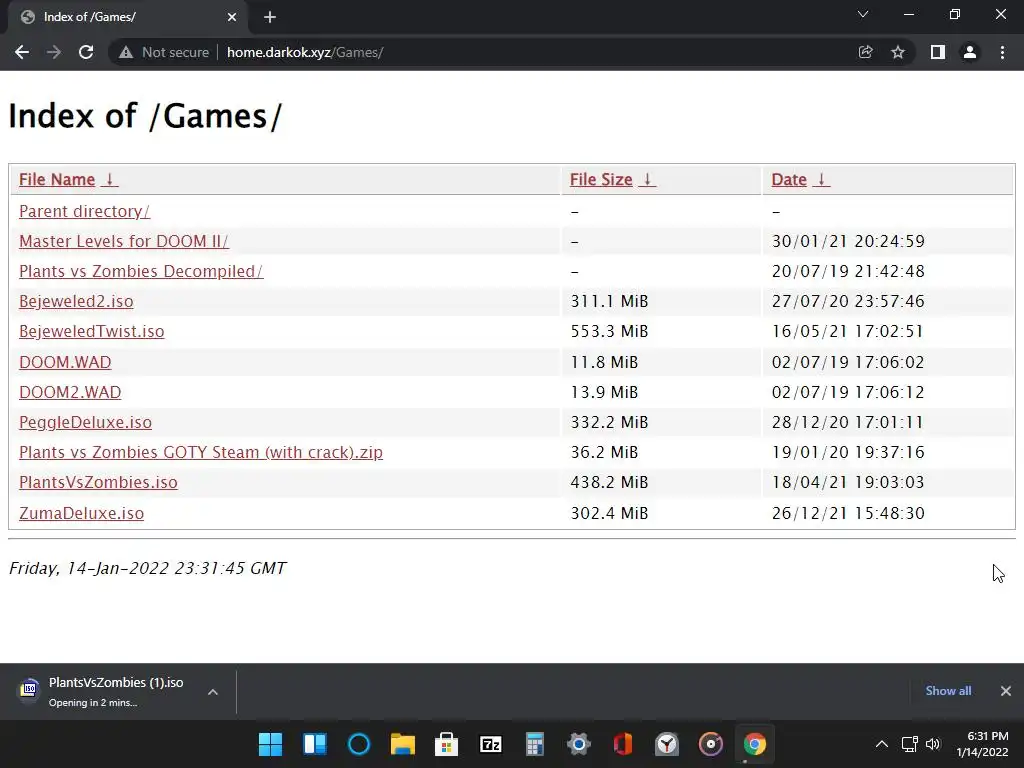The image size is (1024, 768).
Task: Open File Explorer from the taskbar
Action: 403,744
